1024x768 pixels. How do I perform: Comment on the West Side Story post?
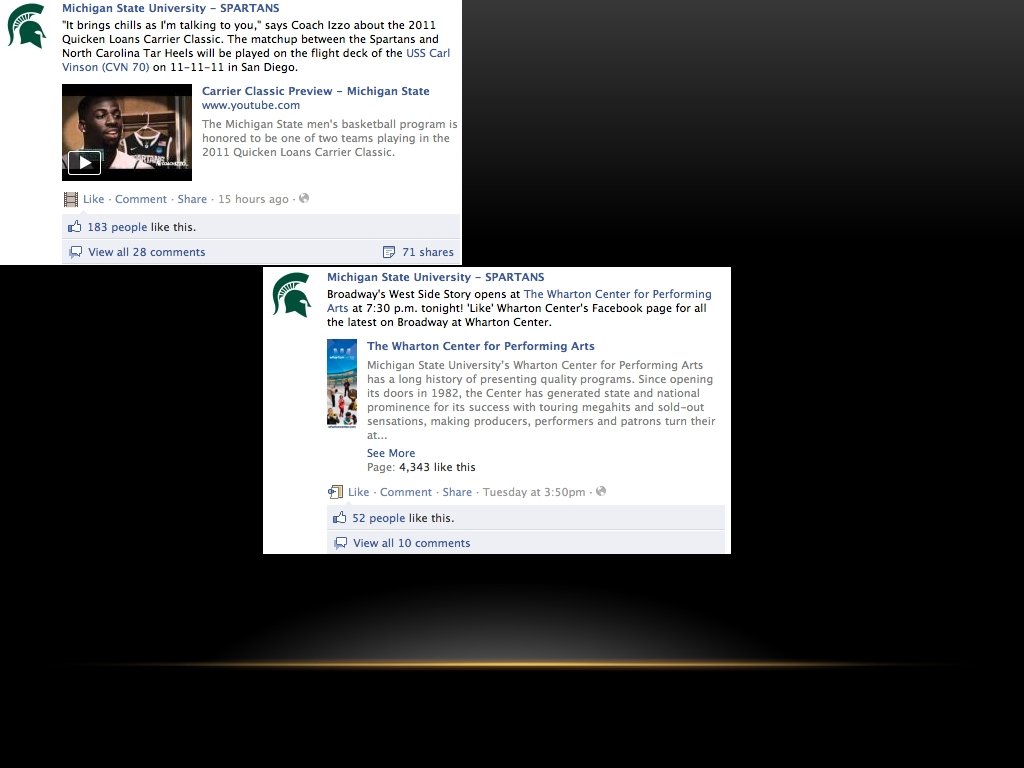click(x=406, y=492)
